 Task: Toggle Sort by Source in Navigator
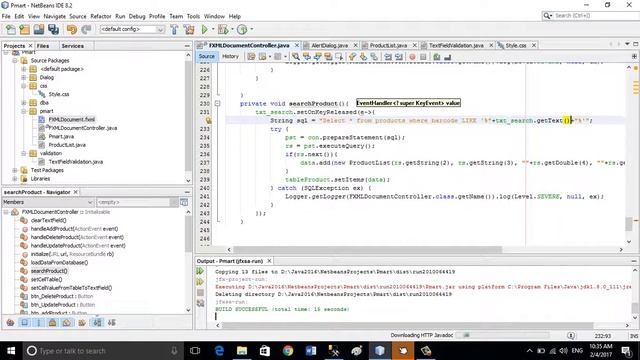(111, 322)
